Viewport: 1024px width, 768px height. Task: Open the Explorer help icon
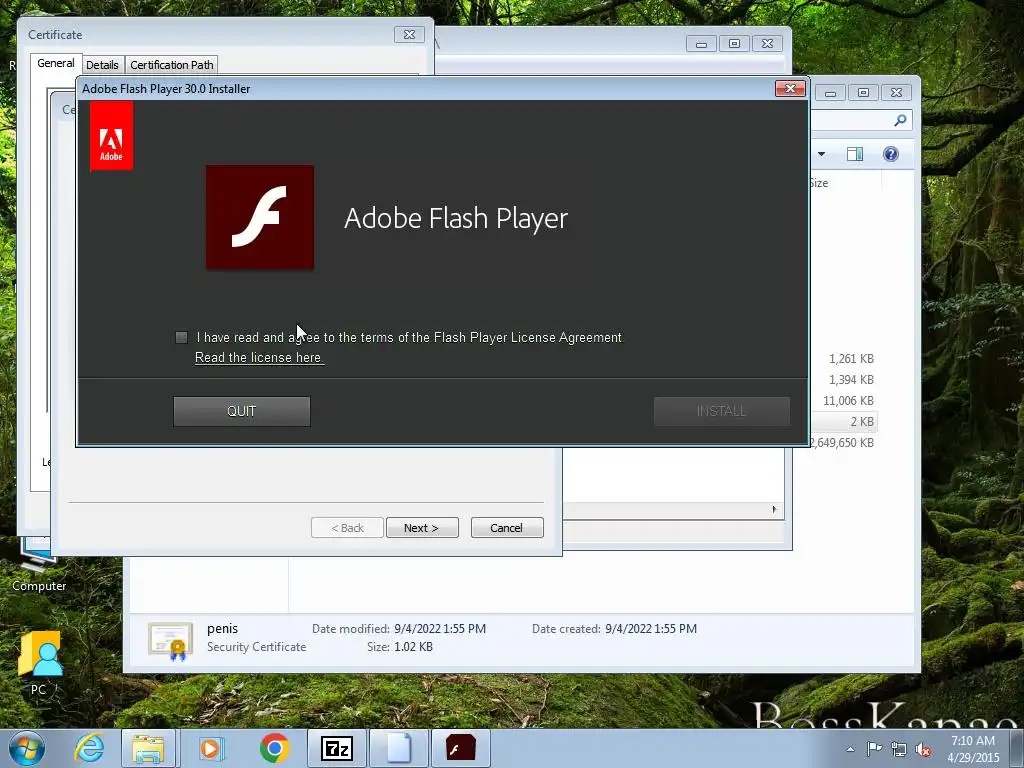tap(891, 153)
